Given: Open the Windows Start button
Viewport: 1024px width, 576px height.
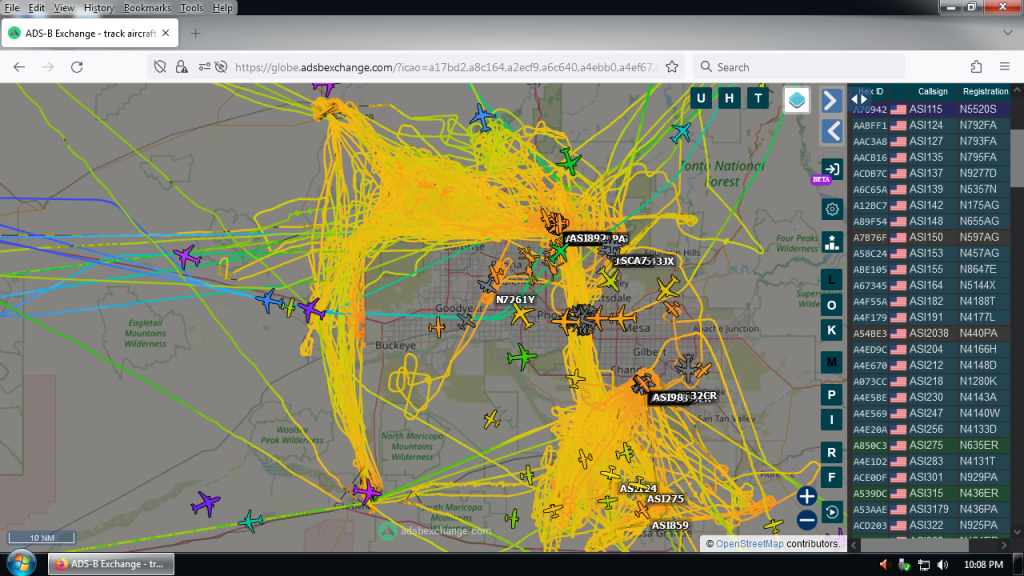Looking at the screenshot, I should (21, 564).
